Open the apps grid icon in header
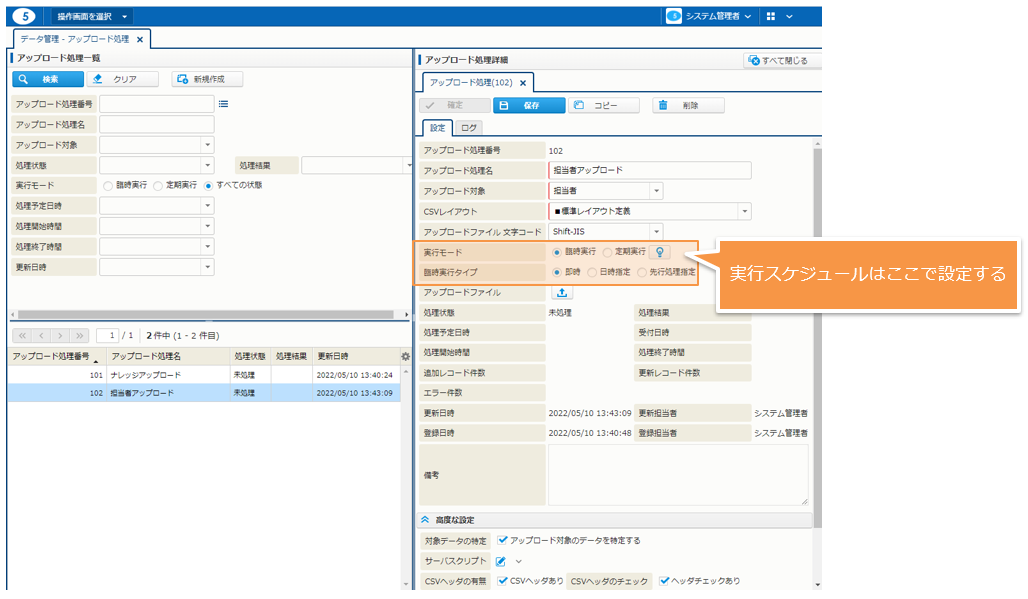 click(770, 16)
